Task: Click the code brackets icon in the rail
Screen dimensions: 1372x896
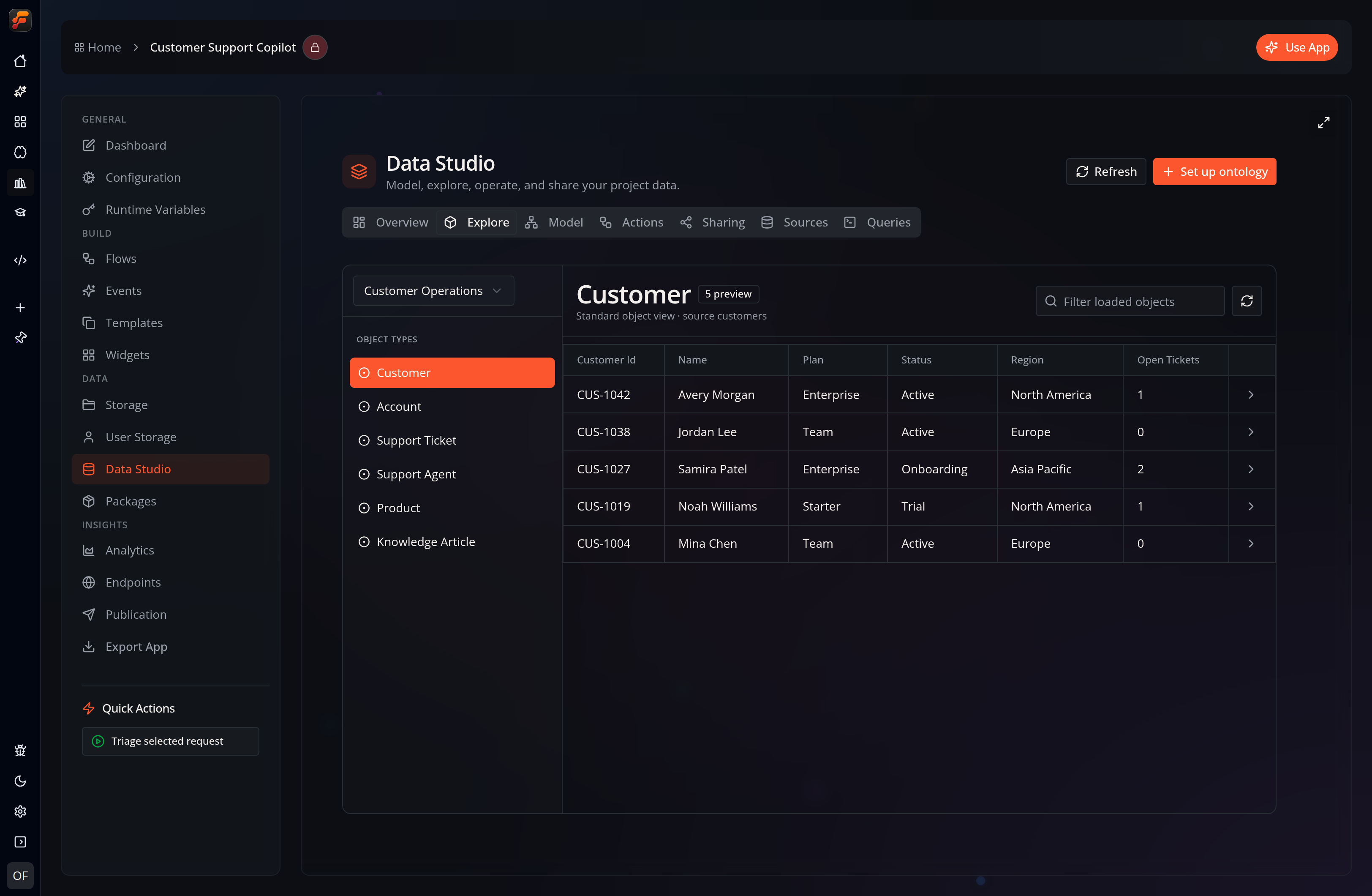Action: point(20,260)
